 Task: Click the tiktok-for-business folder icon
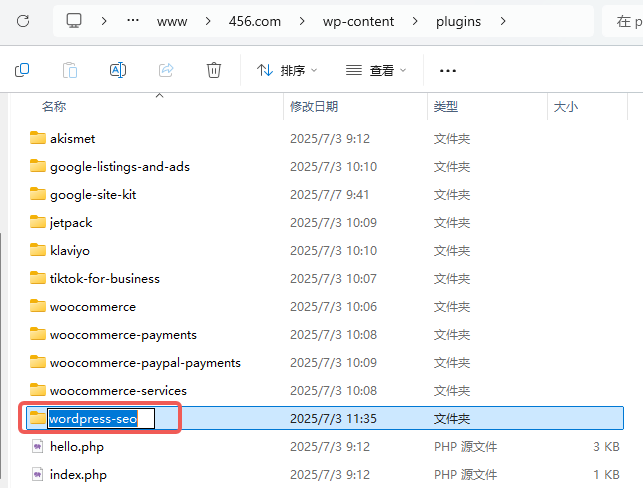pos(38,278)
